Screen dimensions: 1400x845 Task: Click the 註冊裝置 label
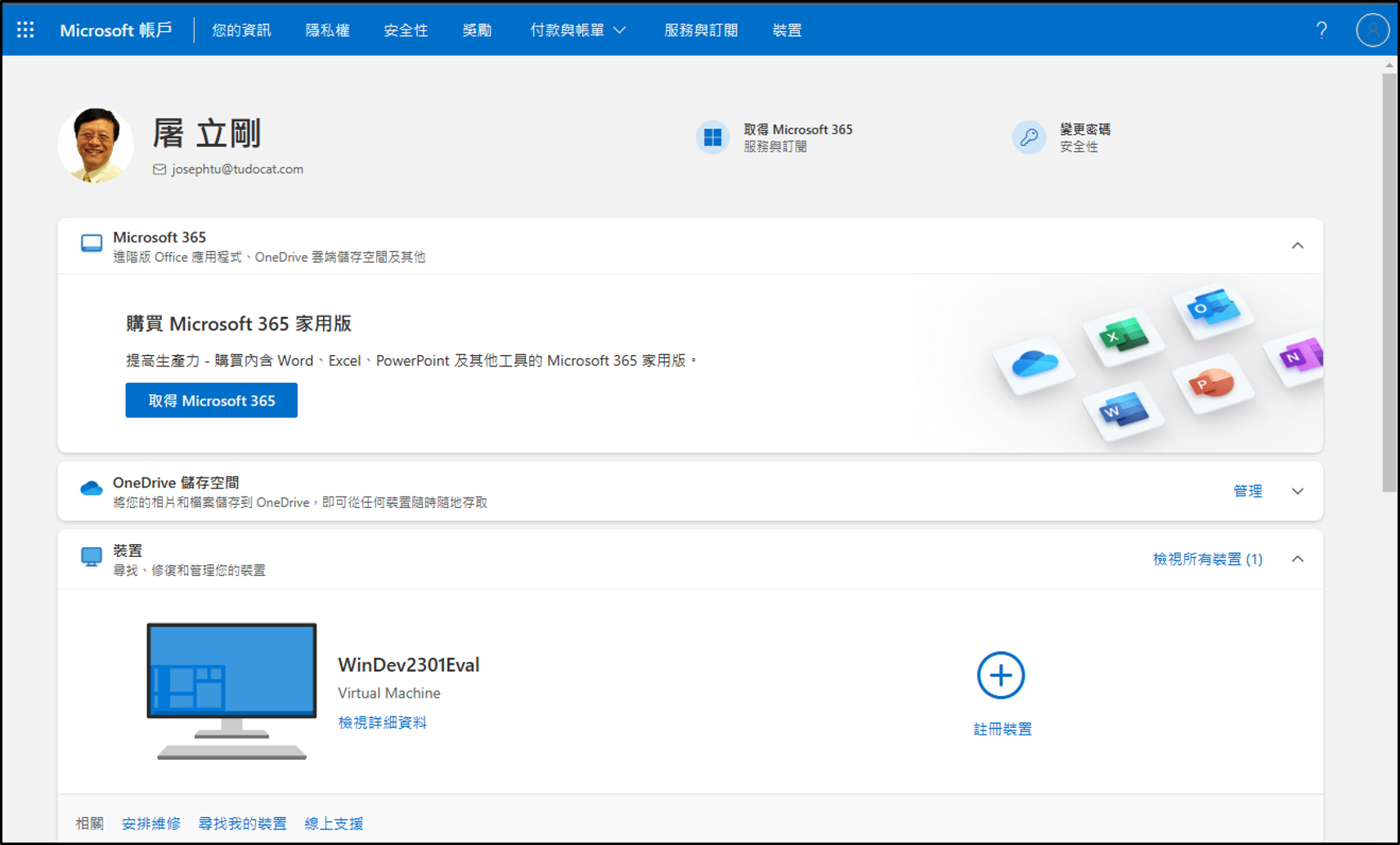(1002, 729)
